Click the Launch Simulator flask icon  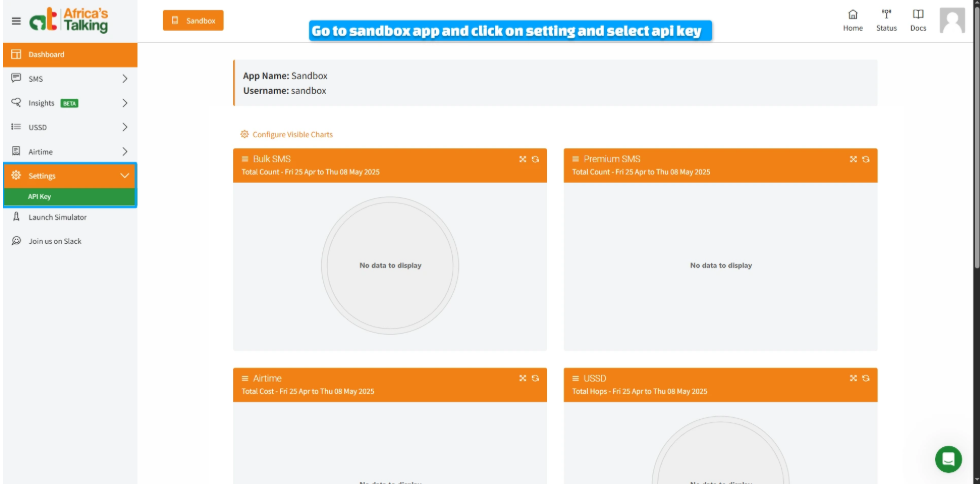(x=16, y=217)
